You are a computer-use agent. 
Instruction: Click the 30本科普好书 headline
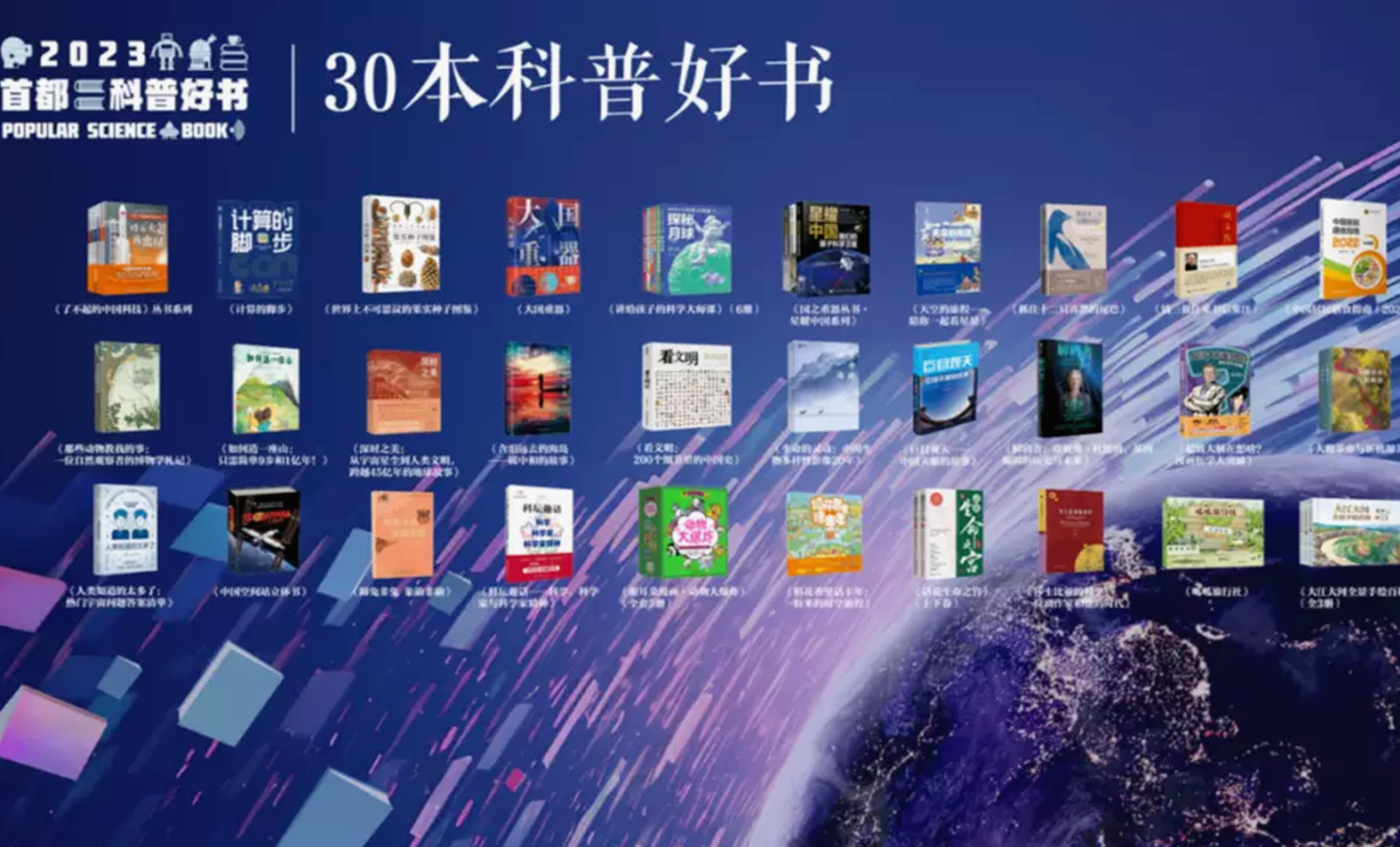(x=578, y=84)
